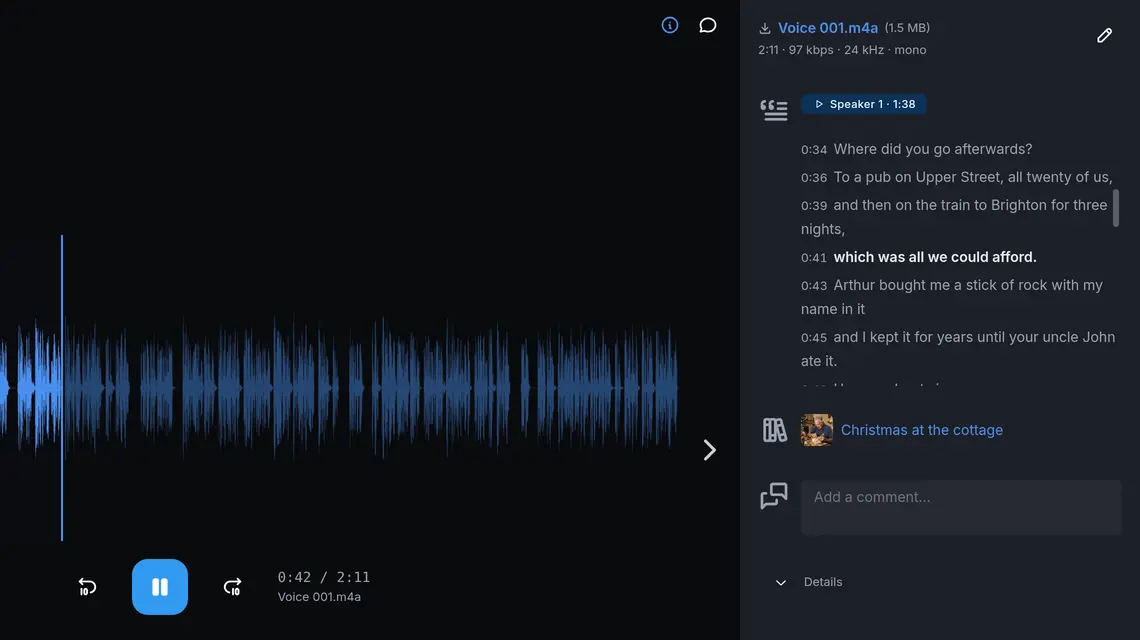Click the transcript quote icon
The height and width of the screenshot is (640, 1140).
774,110
